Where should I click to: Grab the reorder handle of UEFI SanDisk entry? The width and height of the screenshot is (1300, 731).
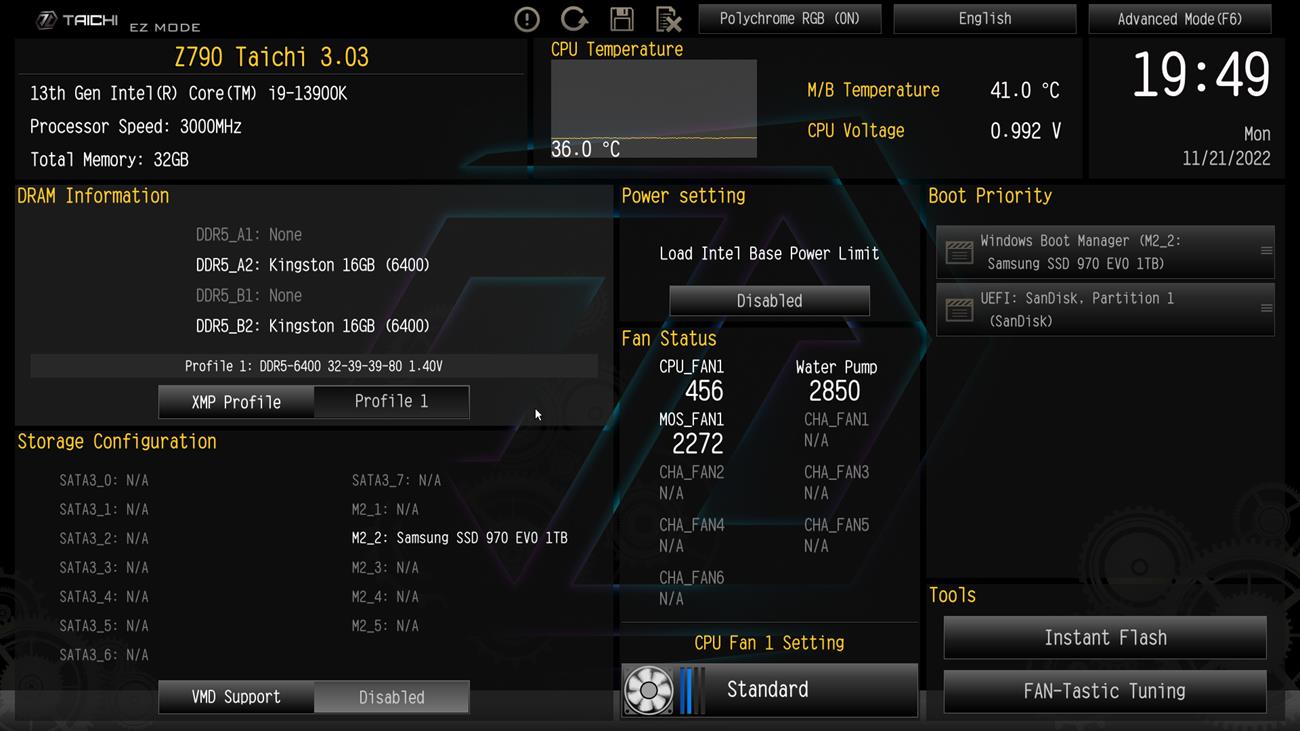tap(1266, 308)
